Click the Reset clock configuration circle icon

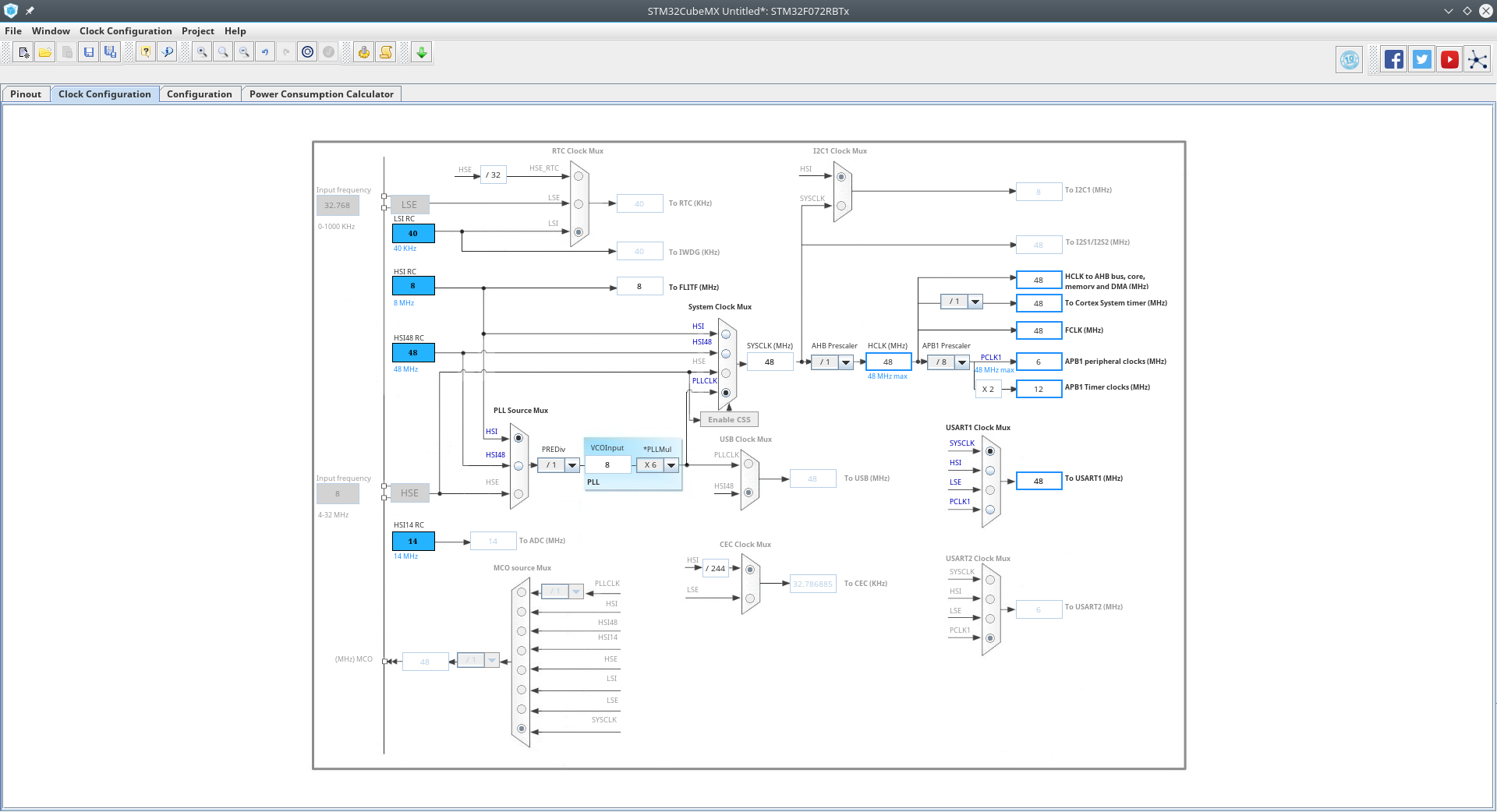point(308,52)
